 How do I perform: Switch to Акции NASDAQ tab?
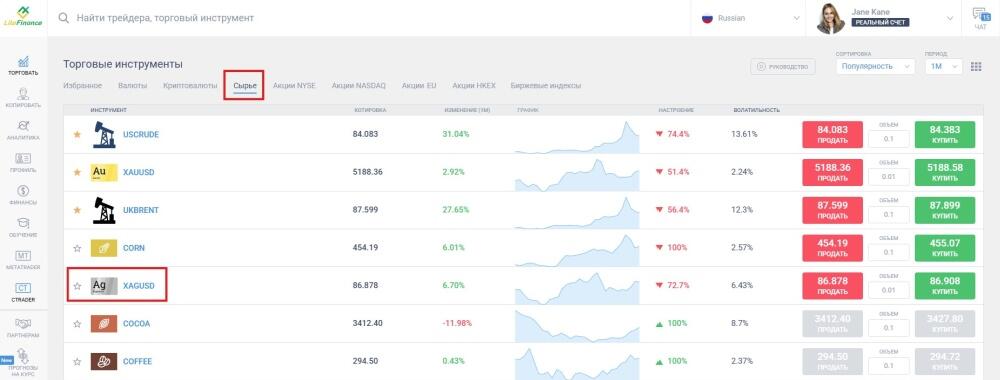tap(358, 85)
